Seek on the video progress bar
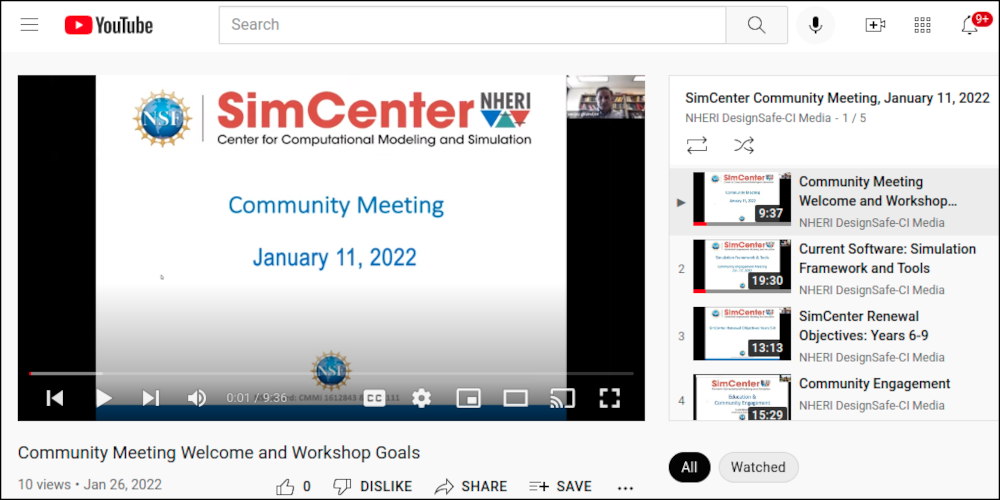The height and width of the screenshot is (500, 1000). click(x=332, y=373)
